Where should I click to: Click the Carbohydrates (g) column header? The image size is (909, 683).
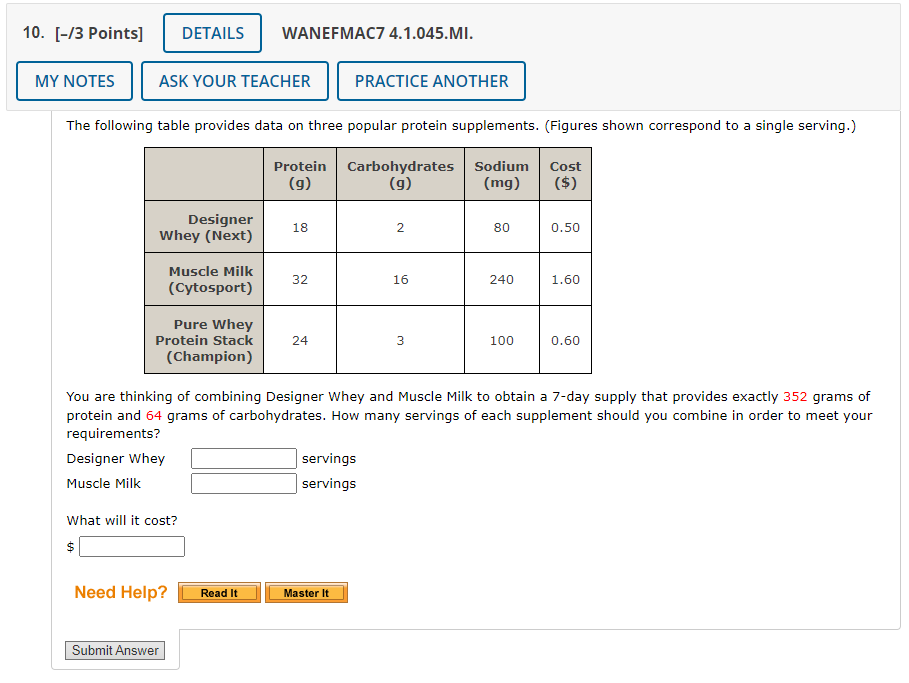tap(400, 174)
